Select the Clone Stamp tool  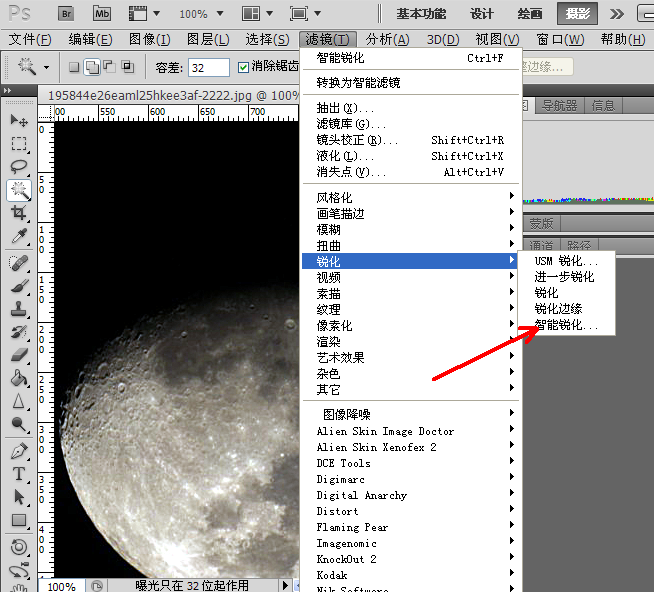coord(19,309)
